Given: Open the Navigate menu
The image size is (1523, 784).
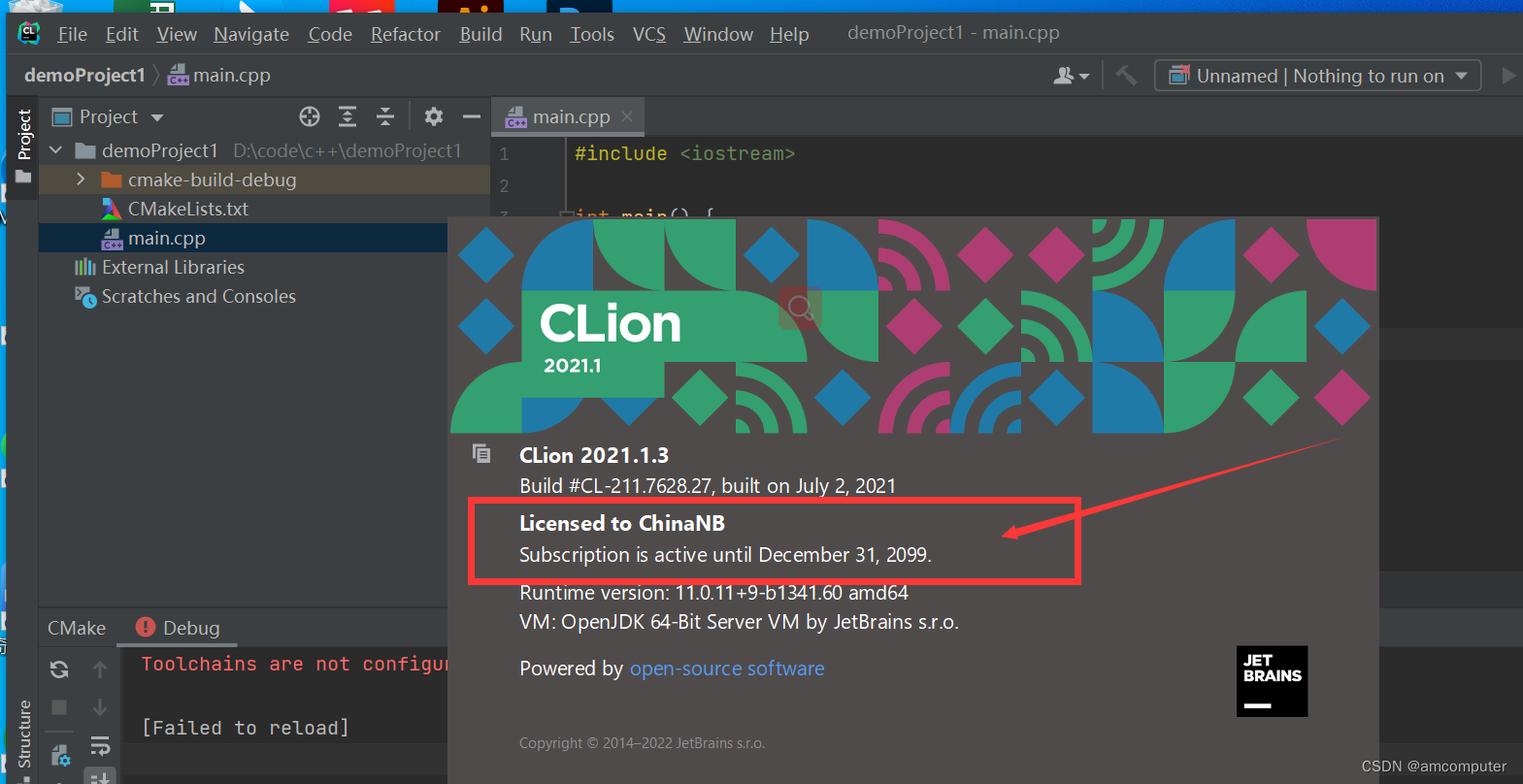Looking at the screenshot, I should pyautogui.click(x=251, y=34).
